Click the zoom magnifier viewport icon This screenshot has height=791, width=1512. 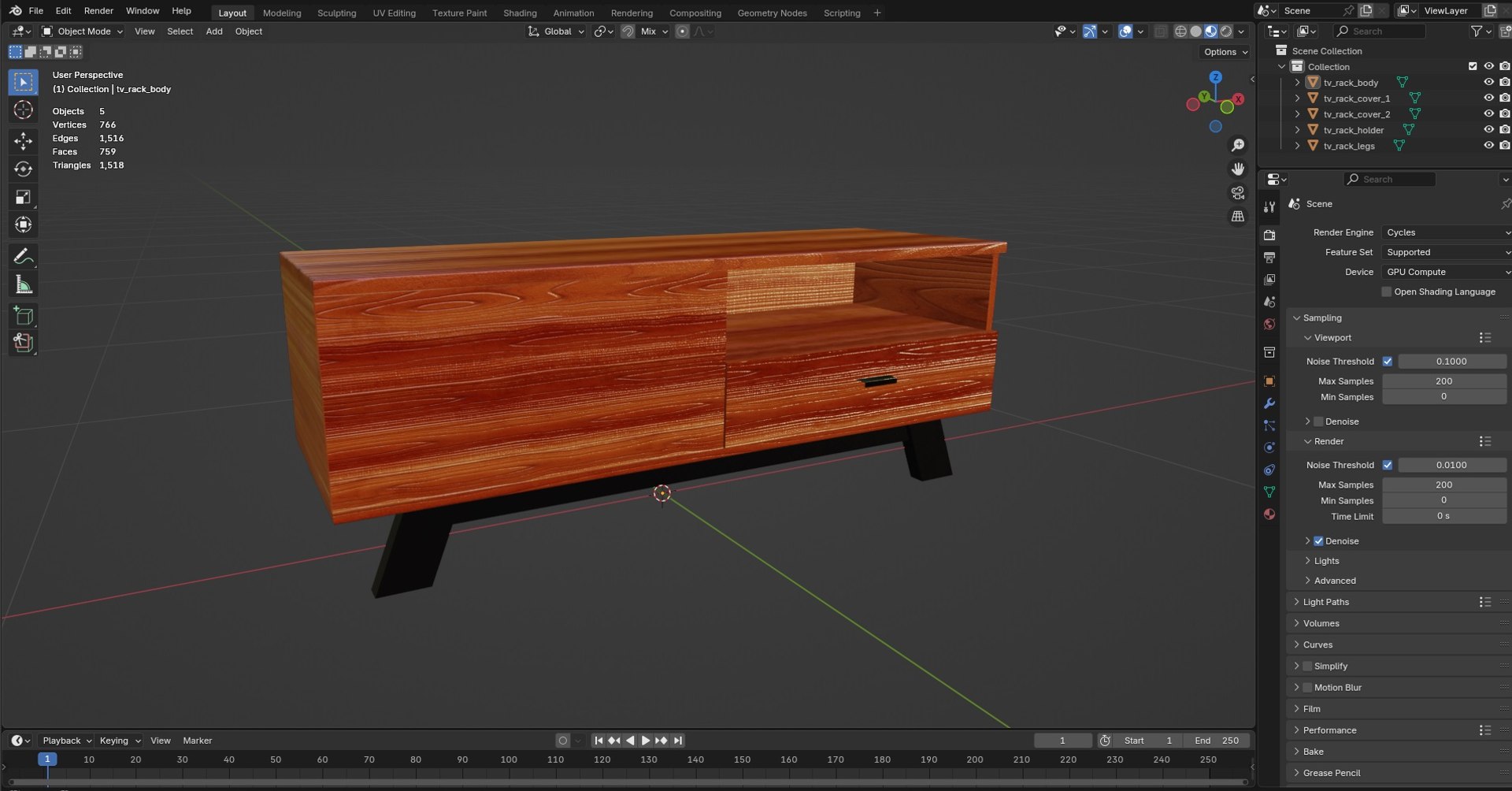1238,145
